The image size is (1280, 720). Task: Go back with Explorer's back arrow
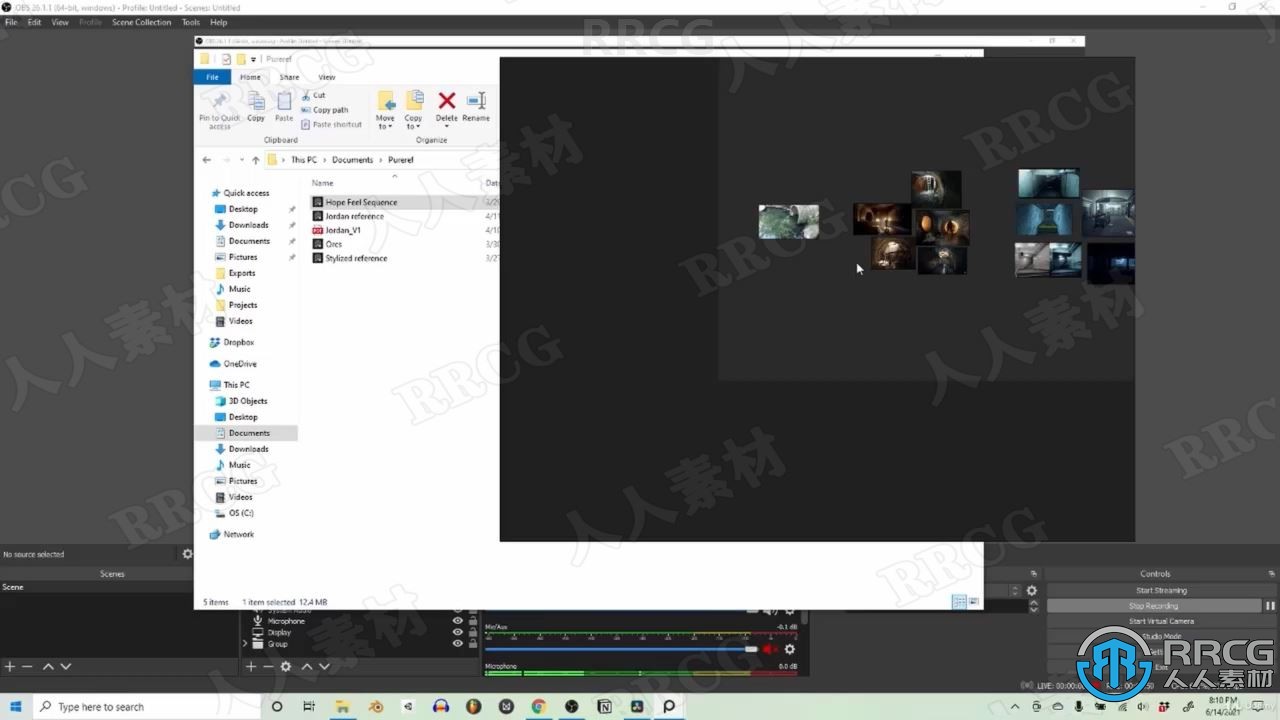[207, 160]
